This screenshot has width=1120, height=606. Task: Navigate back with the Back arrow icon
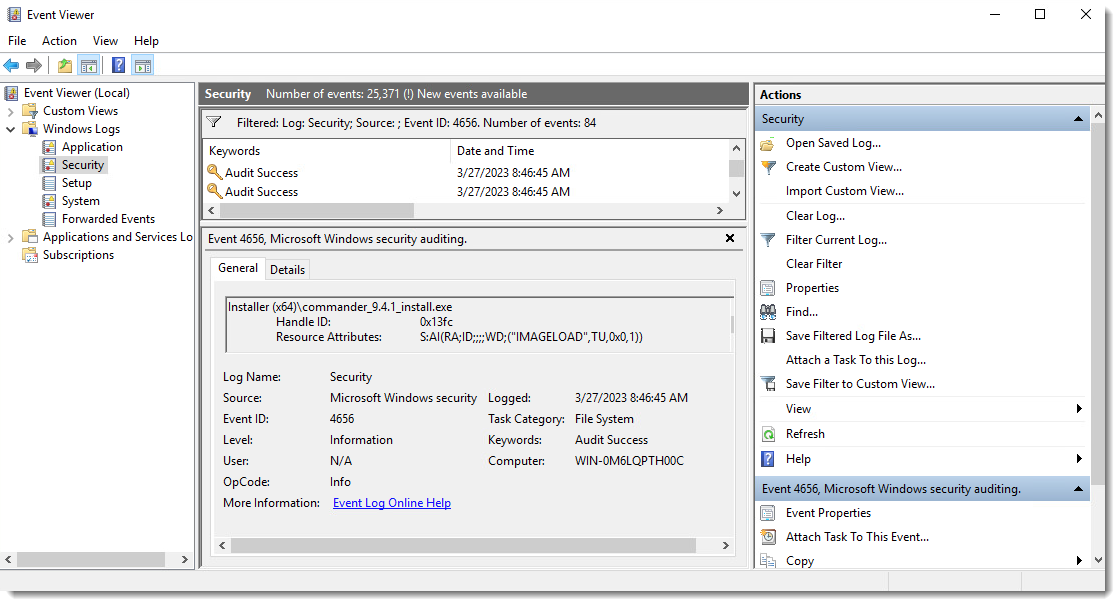(x=13, y=65)
